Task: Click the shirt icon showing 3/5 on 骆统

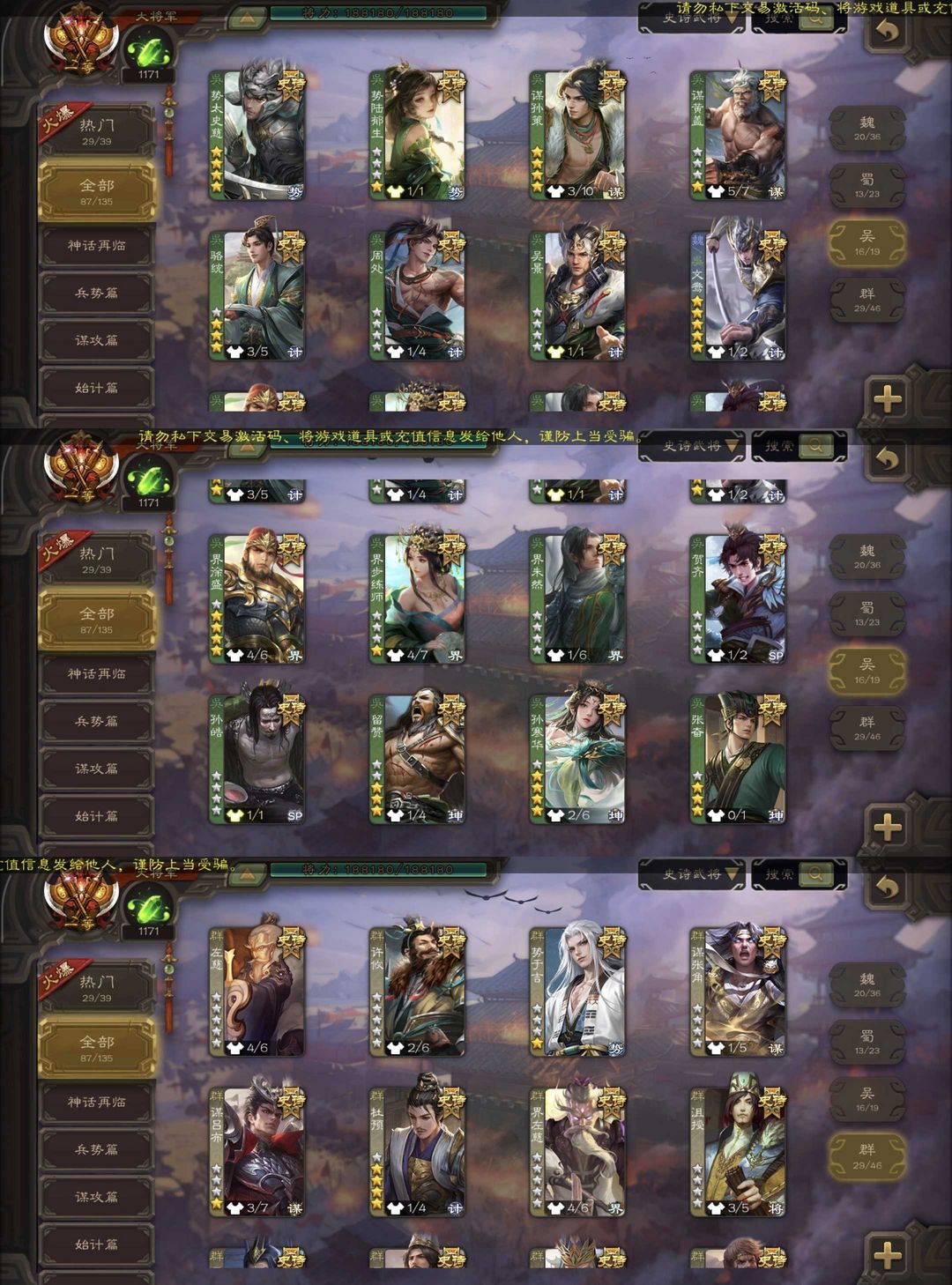Action: (235, 352)
